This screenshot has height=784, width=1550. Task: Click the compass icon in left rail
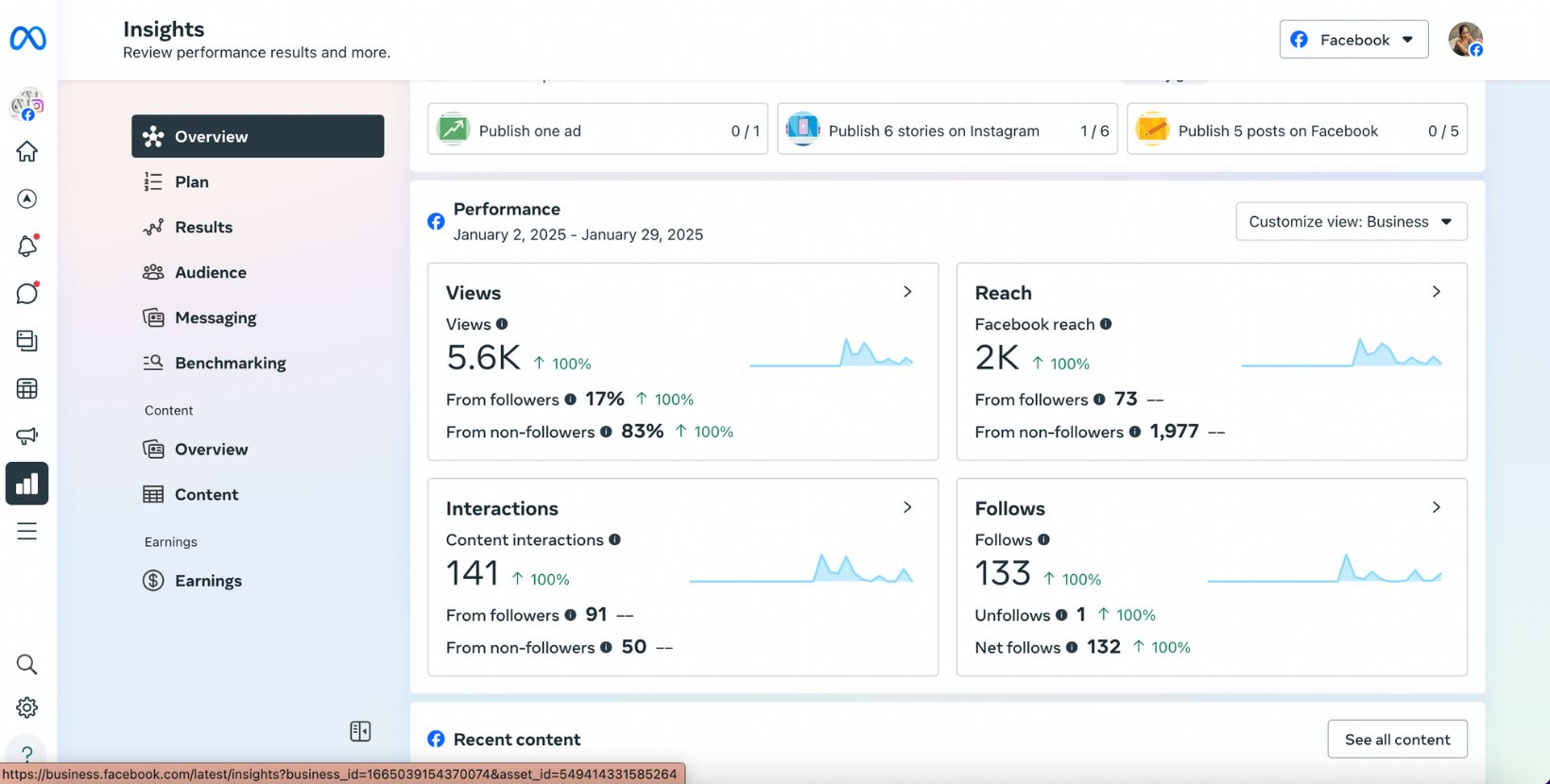coord(27,198)
